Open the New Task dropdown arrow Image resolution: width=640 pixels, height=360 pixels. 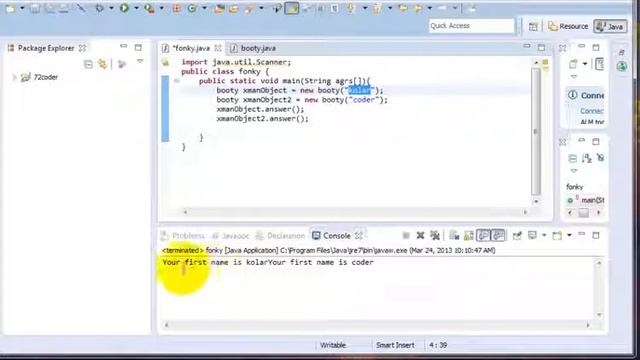pyautogui.click(x=584, y=64)
